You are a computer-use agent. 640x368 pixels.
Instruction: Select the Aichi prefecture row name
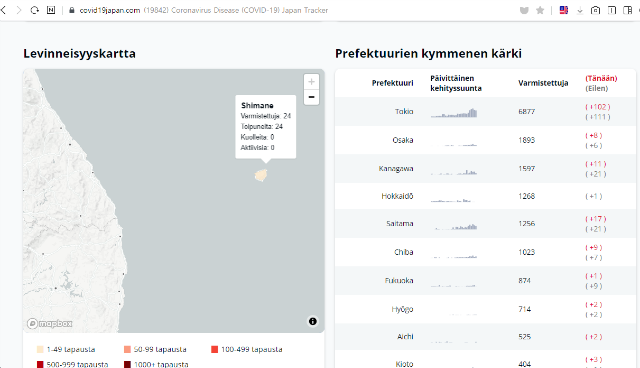pos(405,337)
